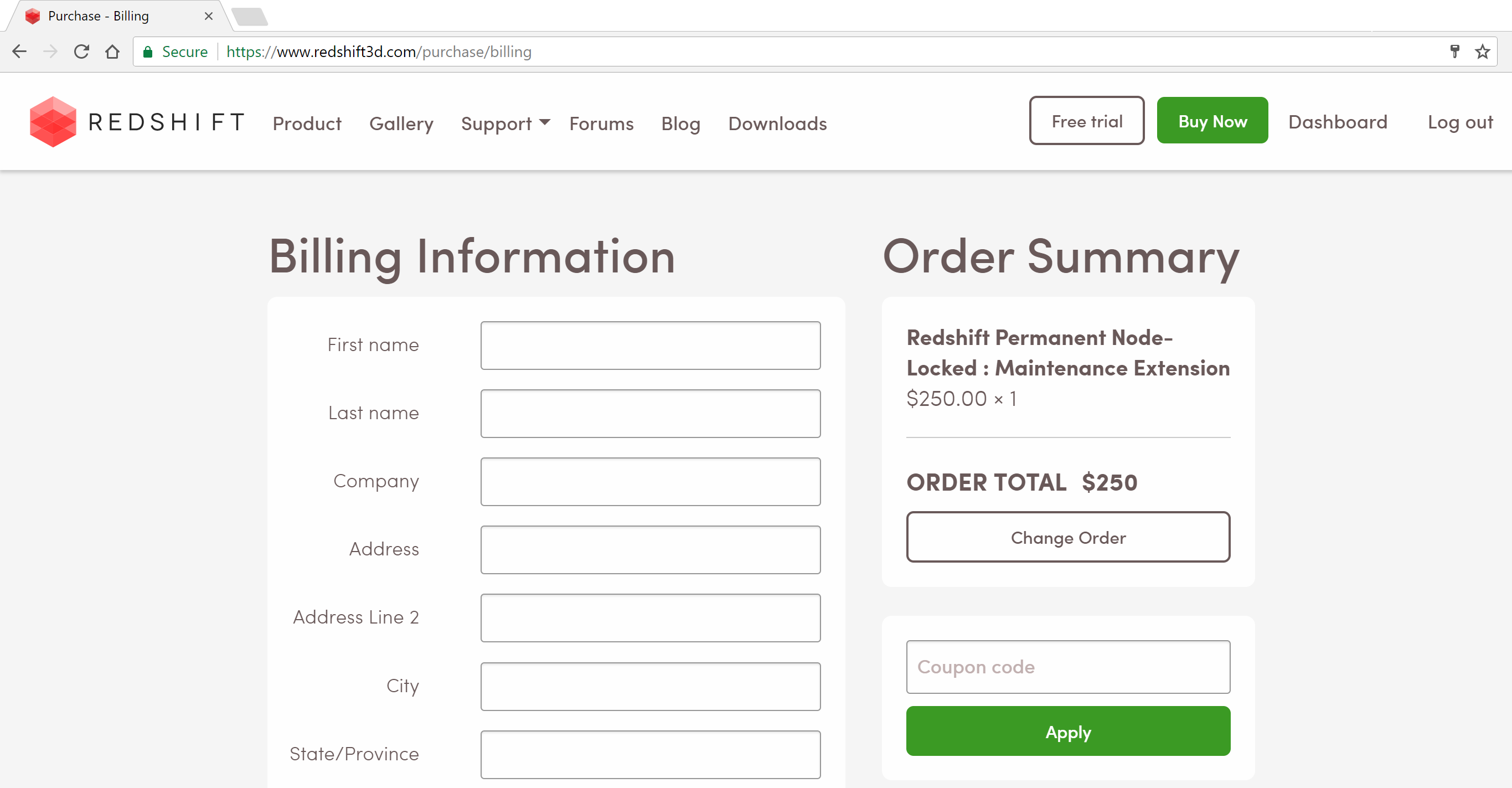Apply the coupon code
This screenshot has width=1512, height=788.
click(x=1067, y=731)
